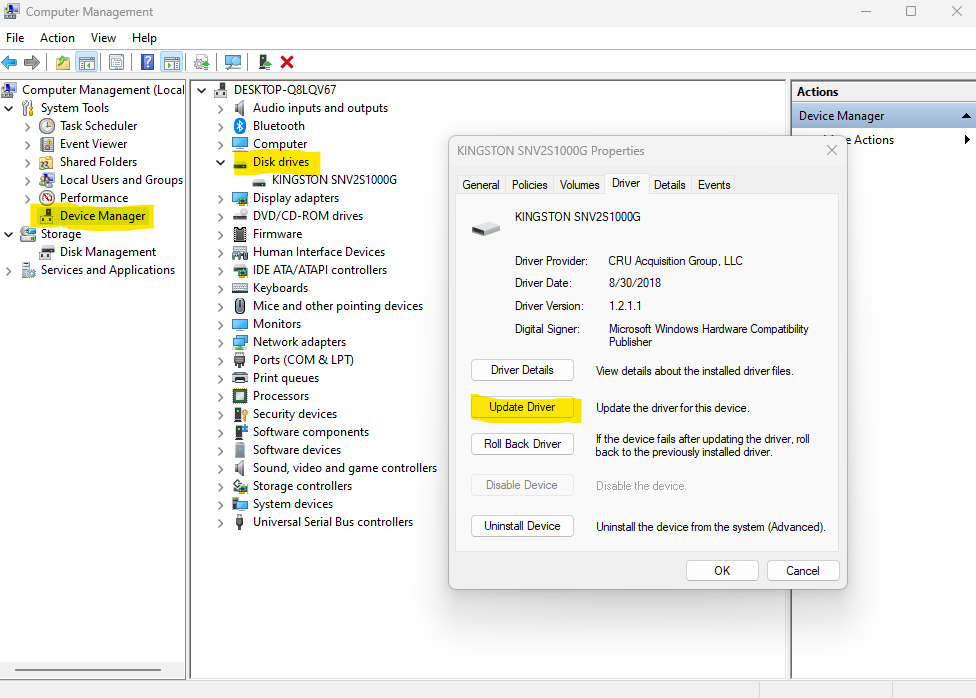Open the Action menu
Viewport: 976px width, 698px height.
[57, 38]
